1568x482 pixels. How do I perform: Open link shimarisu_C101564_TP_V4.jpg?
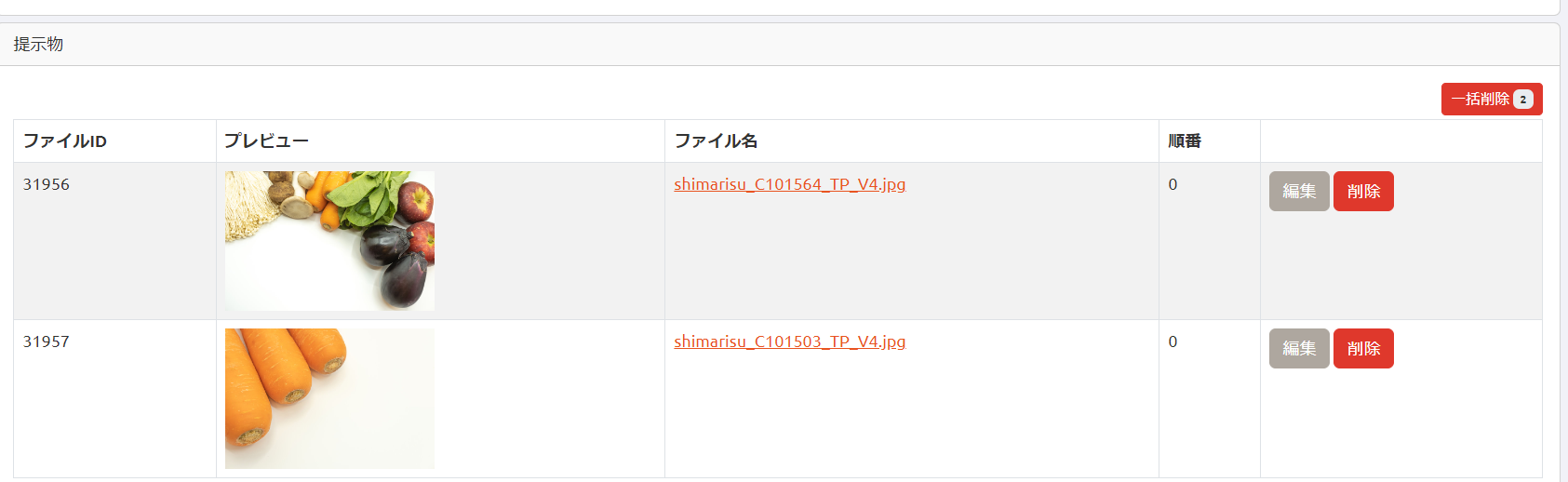click(x=789, y=184)
